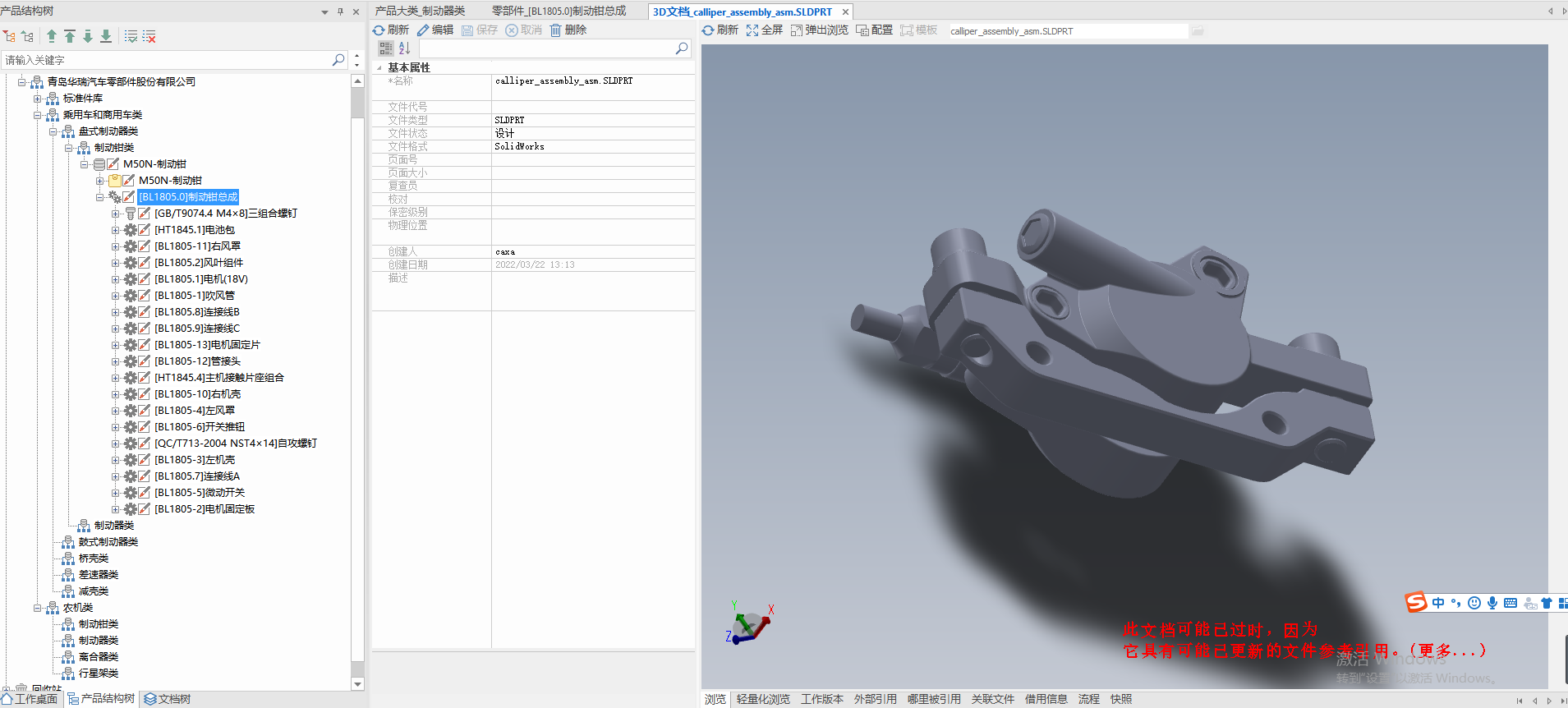This screenshot has height=708, width=1568.
Task: Click the move-to-bottom green arrow icon
Action: pyautogui.click(x=106, y=36)
